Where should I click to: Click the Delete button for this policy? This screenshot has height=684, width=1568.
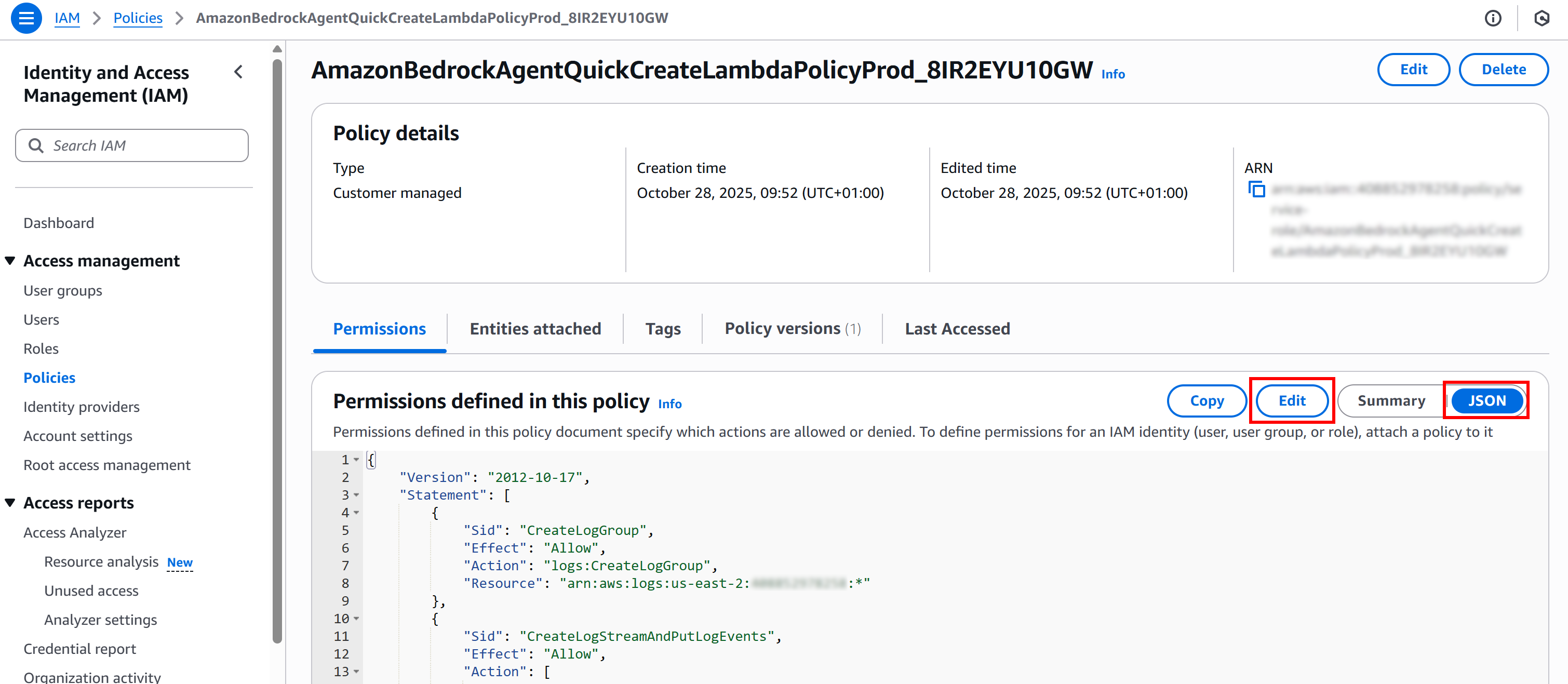[x=1504, y=70]
